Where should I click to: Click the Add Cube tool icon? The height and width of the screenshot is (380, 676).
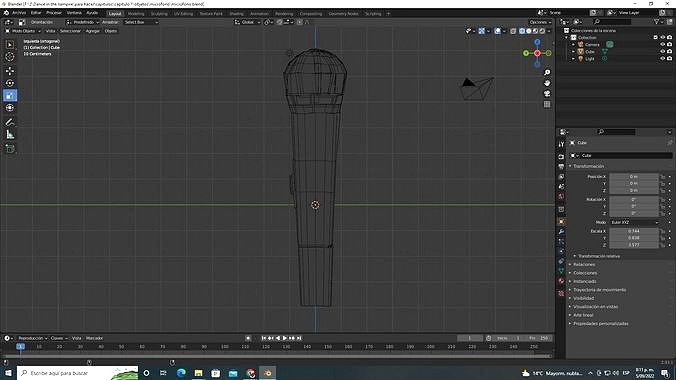10,149
